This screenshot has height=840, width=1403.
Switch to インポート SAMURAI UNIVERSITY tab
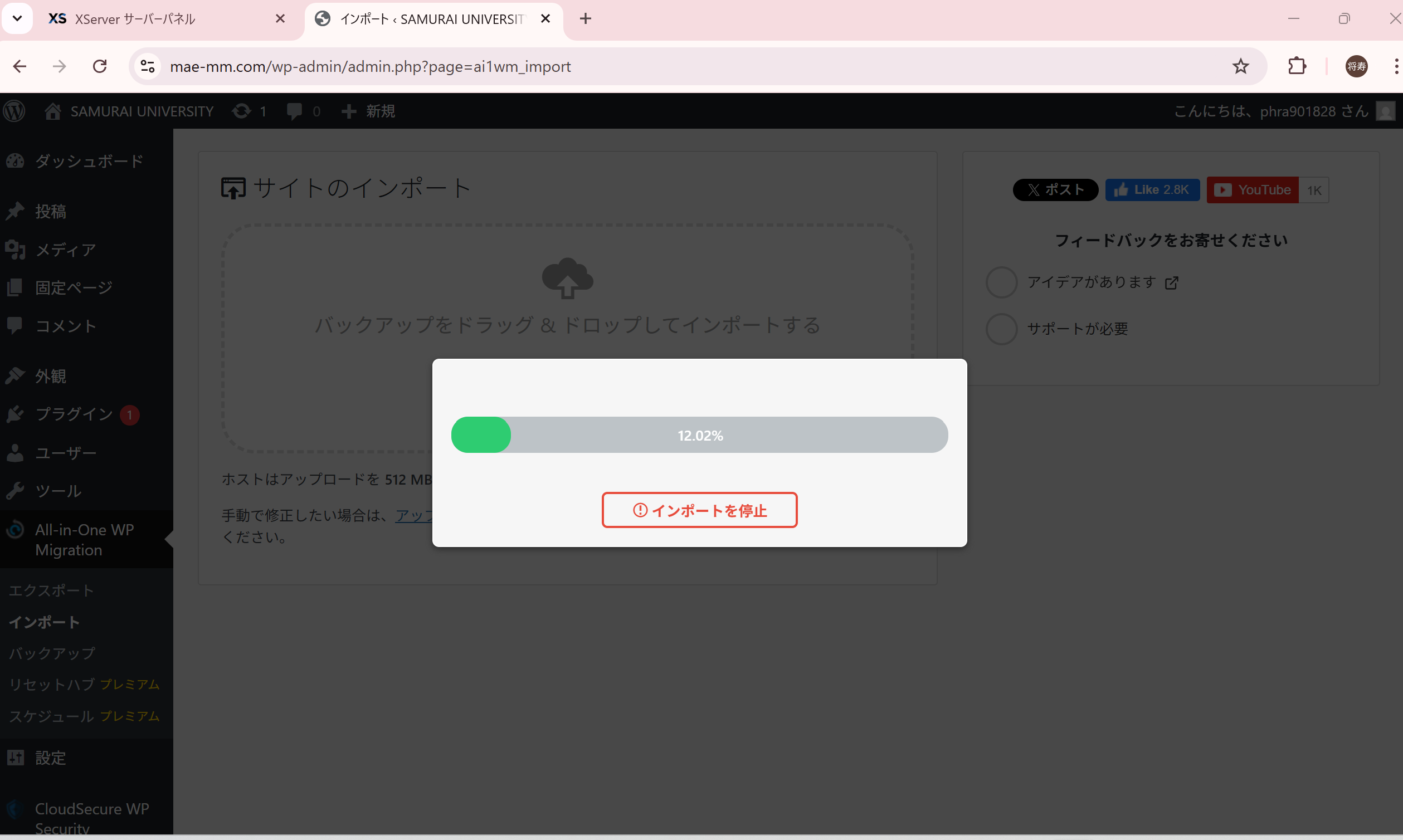[x=433, y=19]
